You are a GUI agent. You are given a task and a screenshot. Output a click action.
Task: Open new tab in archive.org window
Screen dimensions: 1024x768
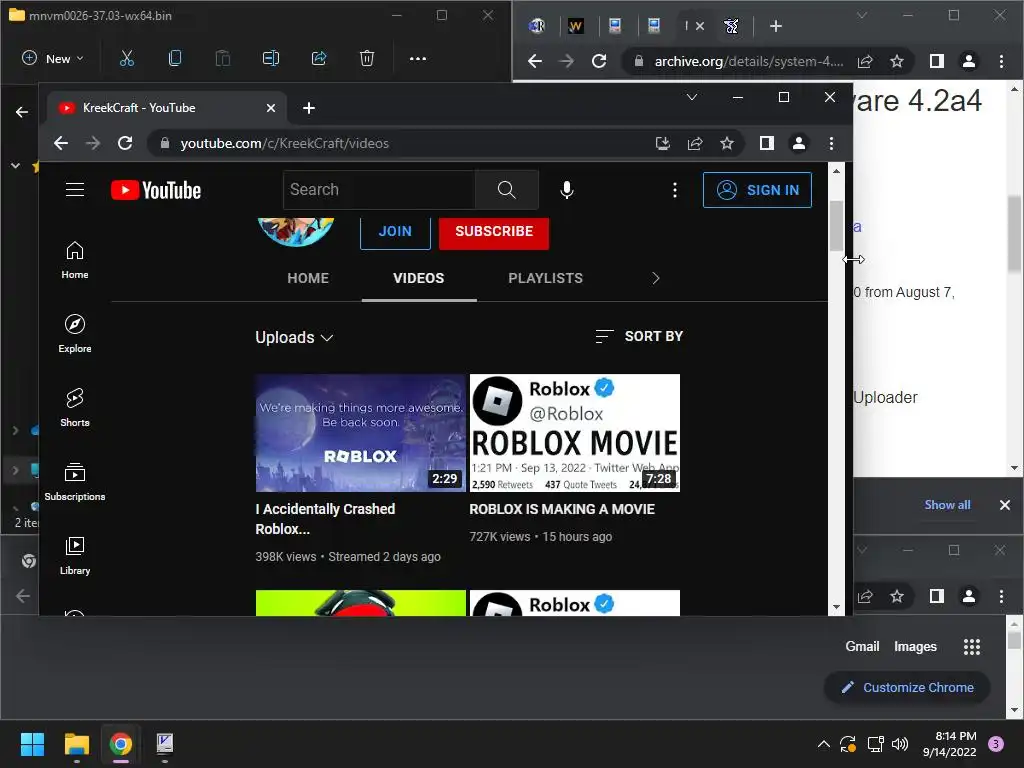(x=776, y=26)
